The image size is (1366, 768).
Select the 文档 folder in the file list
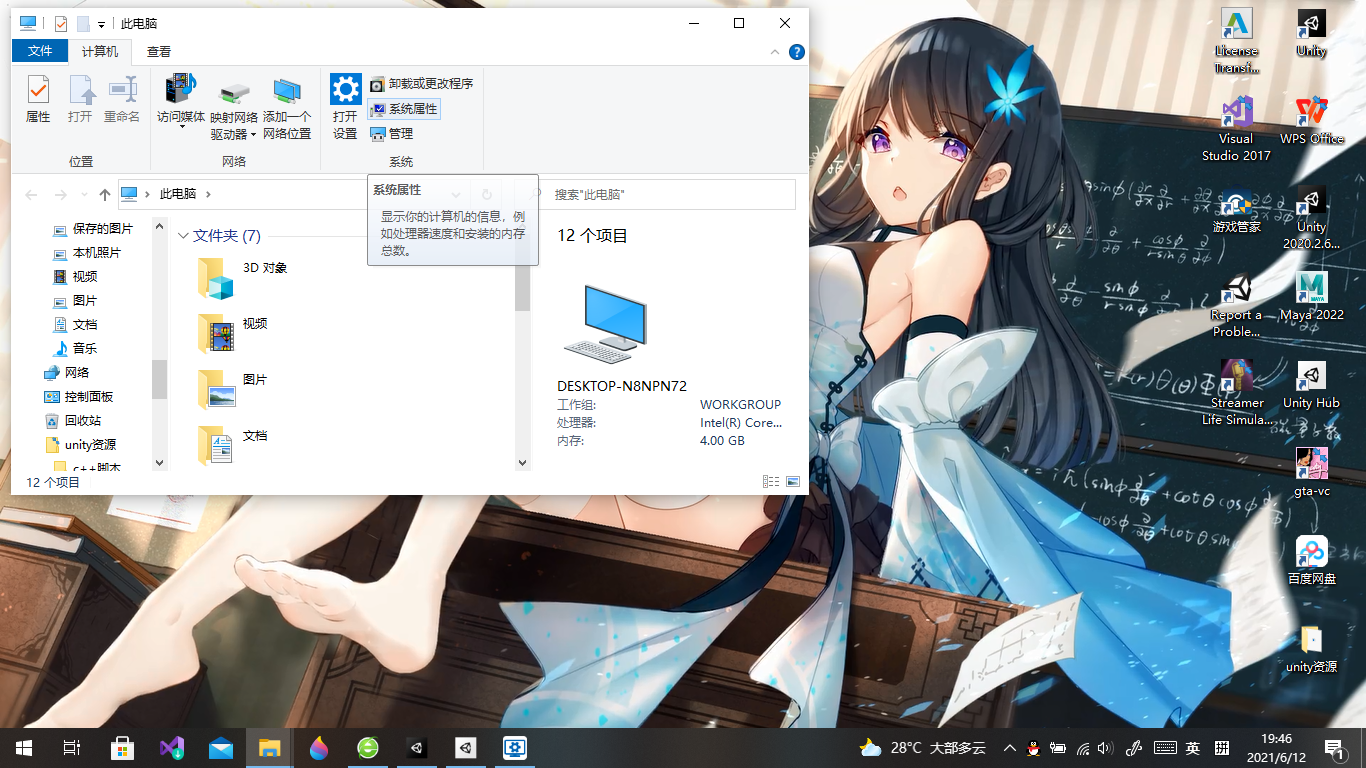click(233, 445)
